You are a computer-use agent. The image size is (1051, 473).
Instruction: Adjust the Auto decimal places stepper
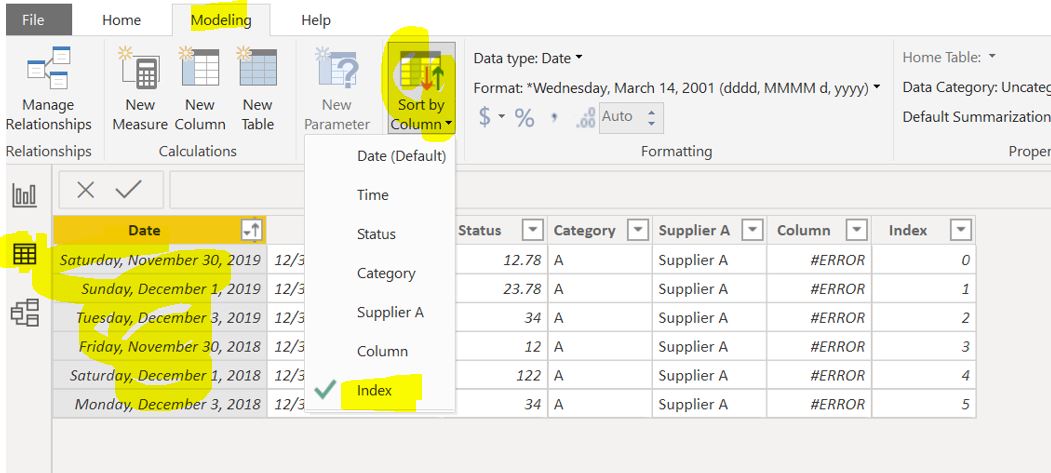coord(650,118)
